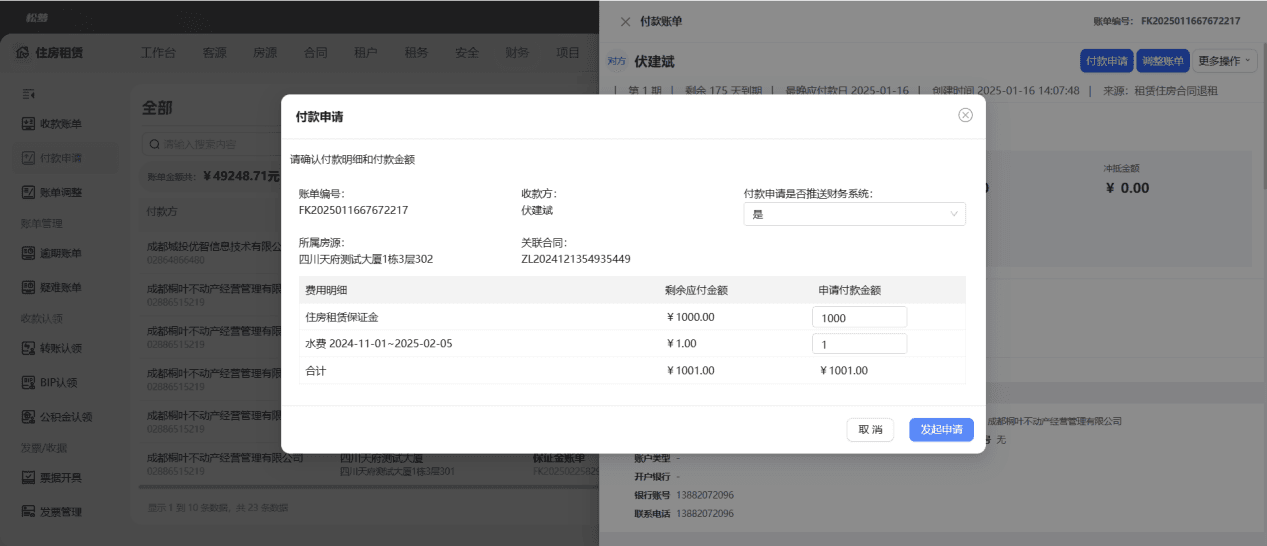Click the BIP认领 sidebar icon
Screen dimensions: 1267x546
coord(29,382)
